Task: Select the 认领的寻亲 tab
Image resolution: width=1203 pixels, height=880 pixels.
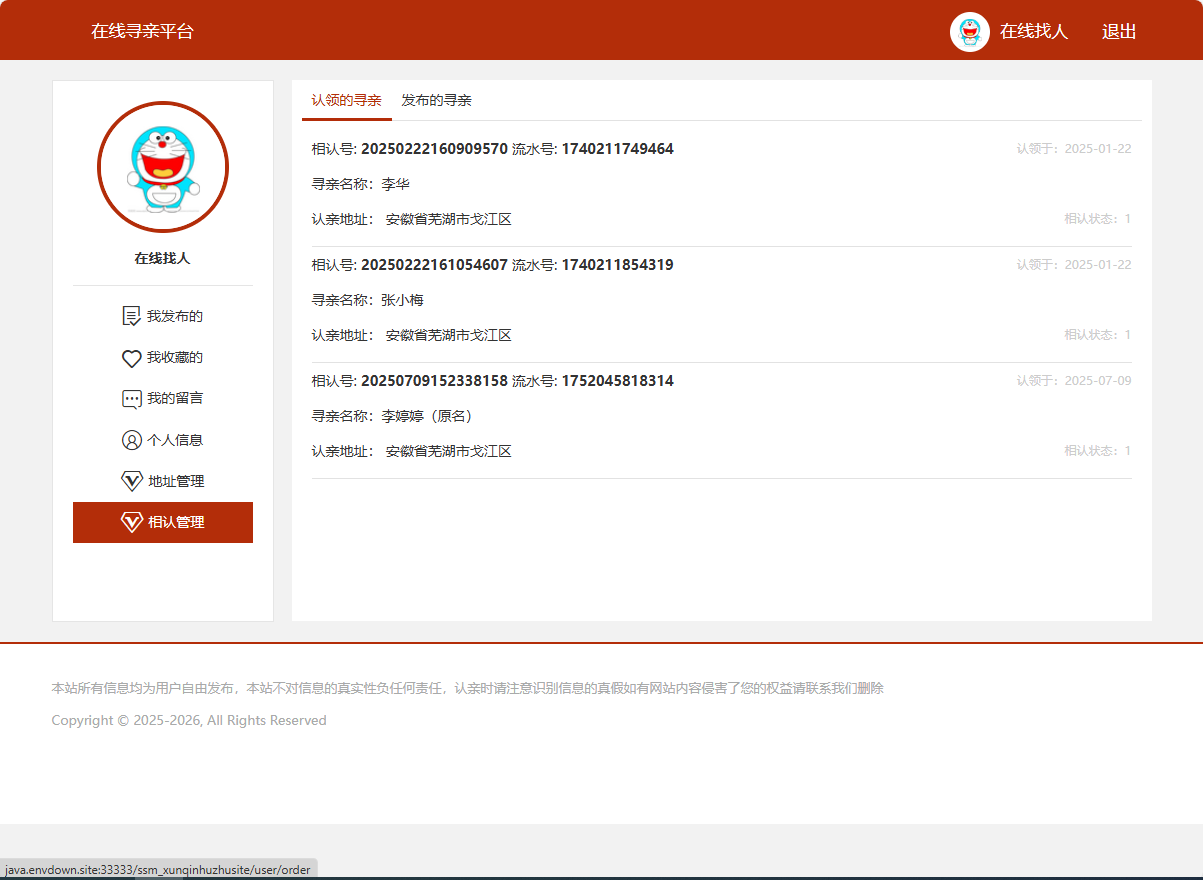Action: point(346,100)
